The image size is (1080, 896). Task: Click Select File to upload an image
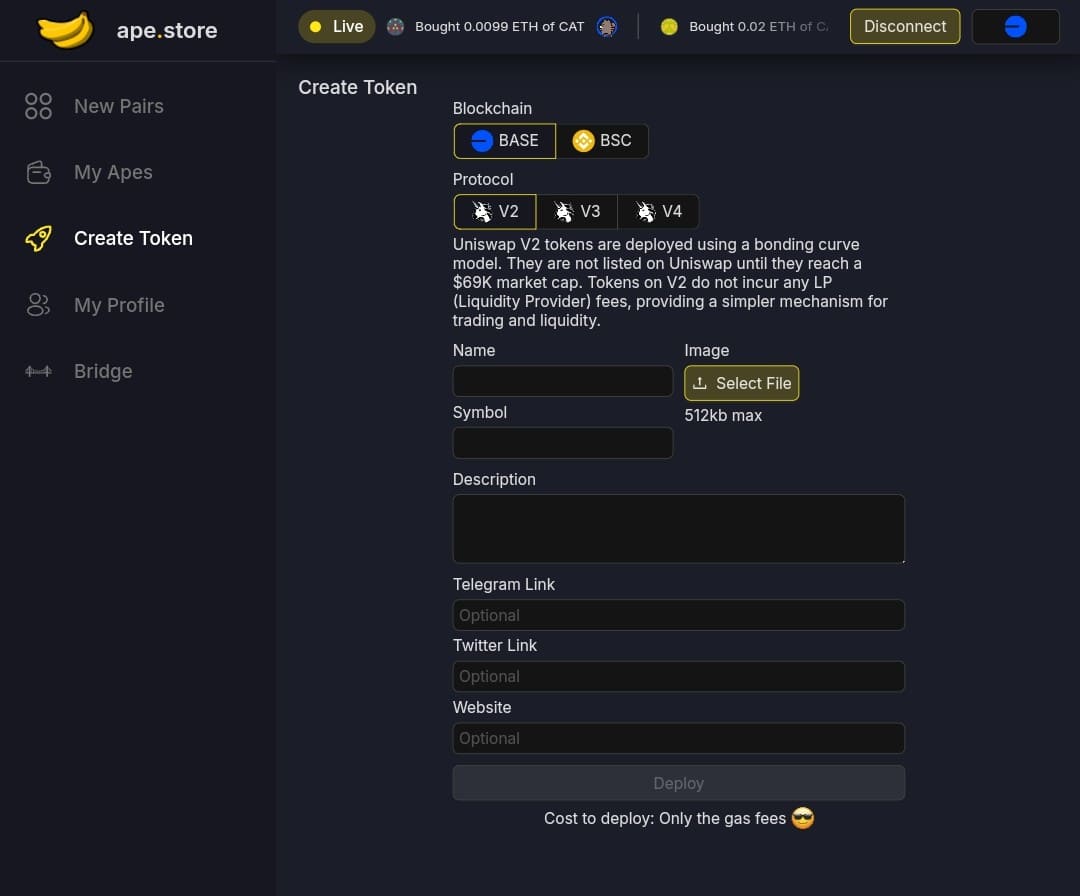(741, 383)
